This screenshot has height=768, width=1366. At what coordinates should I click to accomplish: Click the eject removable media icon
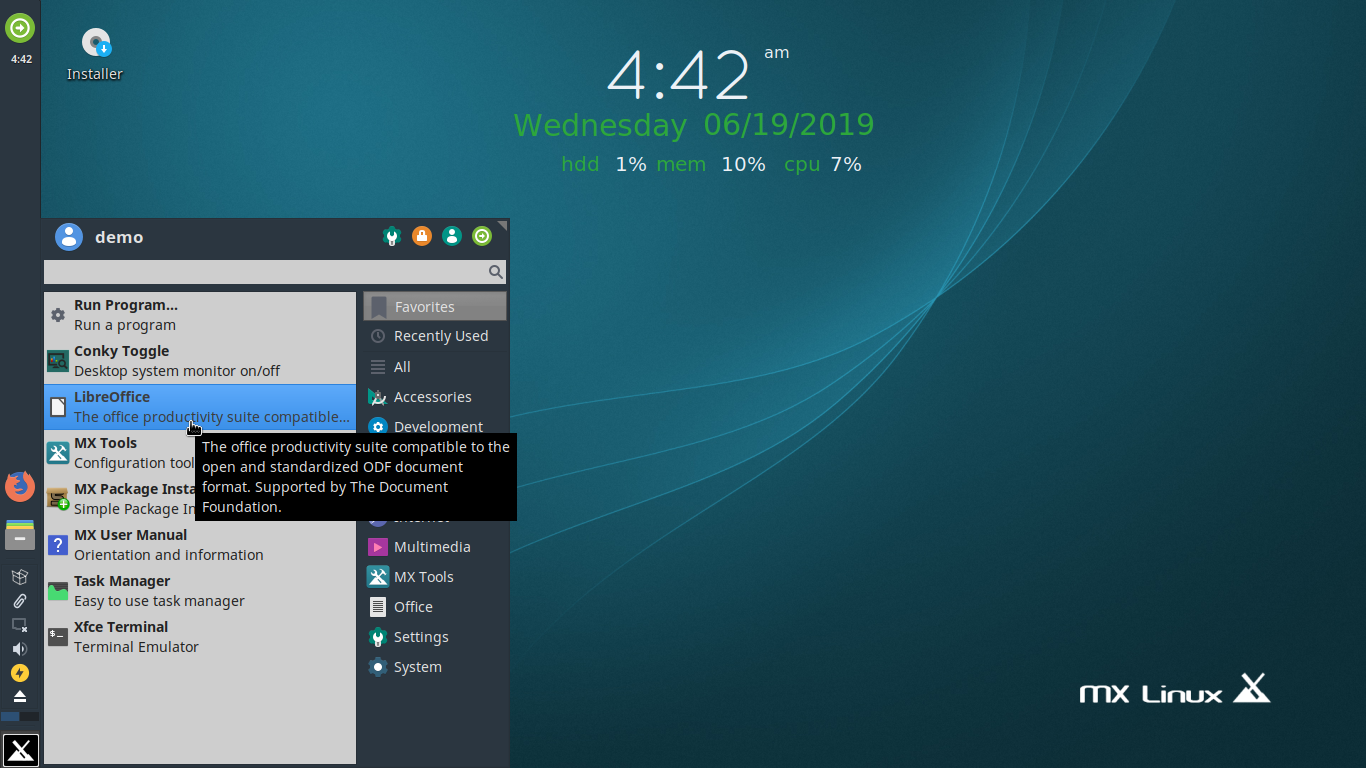20,696
